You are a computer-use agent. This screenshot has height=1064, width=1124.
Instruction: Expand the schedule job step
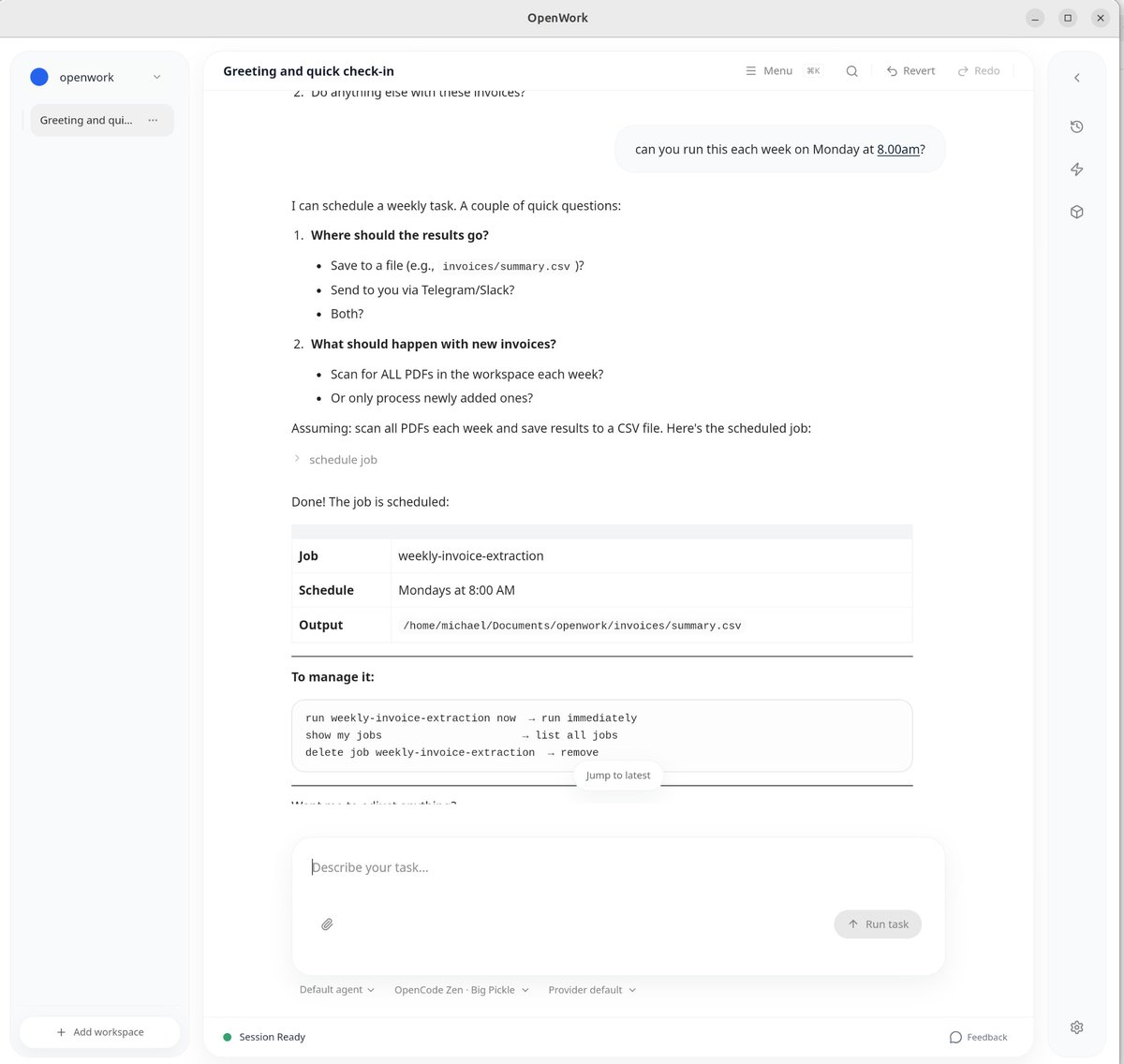pos(335,459)
